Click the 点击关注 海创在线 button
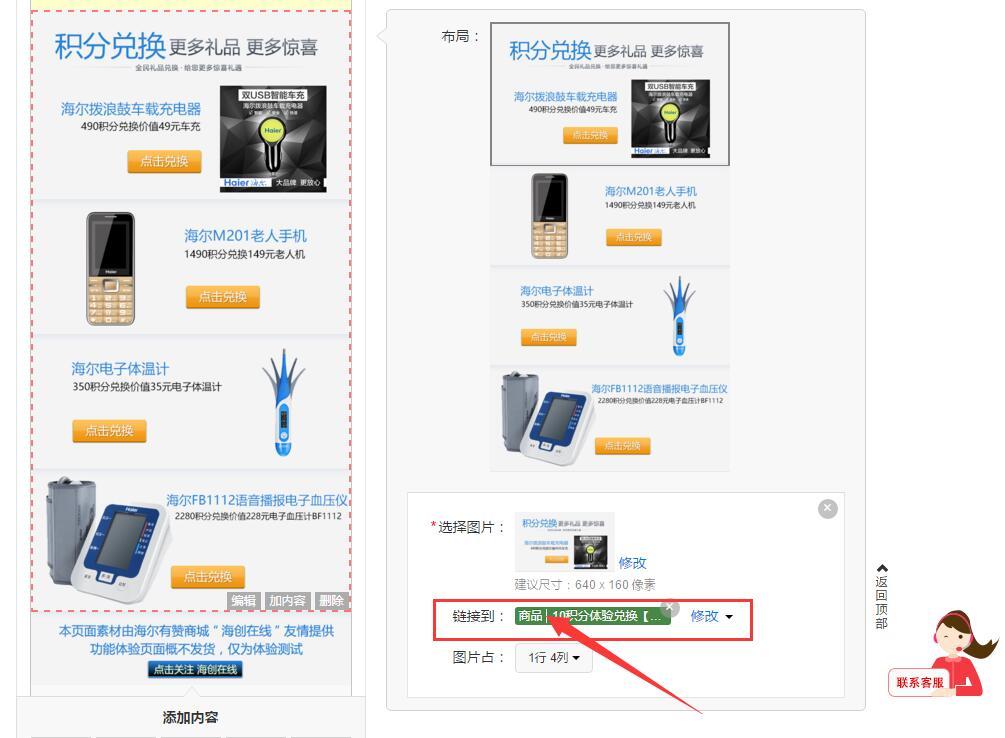Screen dimensions: 1005x738 click(195, 669)
